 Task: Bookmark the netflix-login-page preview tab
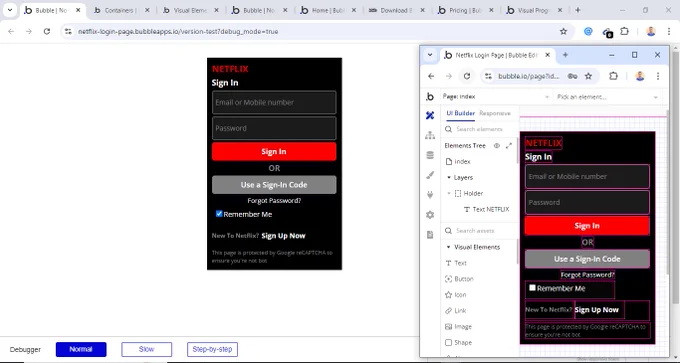pyautogui.click(x=563, y=31)
